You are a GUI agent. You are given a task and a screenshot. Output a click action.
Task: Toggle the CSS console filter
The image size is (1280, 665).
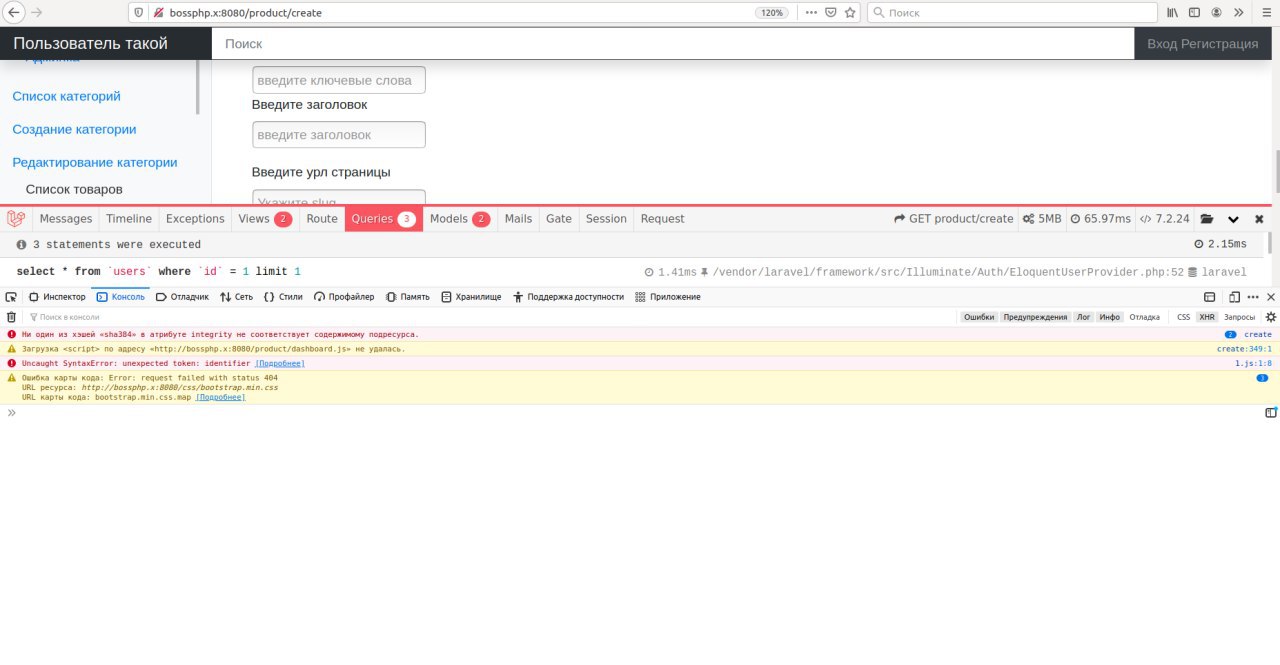pos(1184,316)
